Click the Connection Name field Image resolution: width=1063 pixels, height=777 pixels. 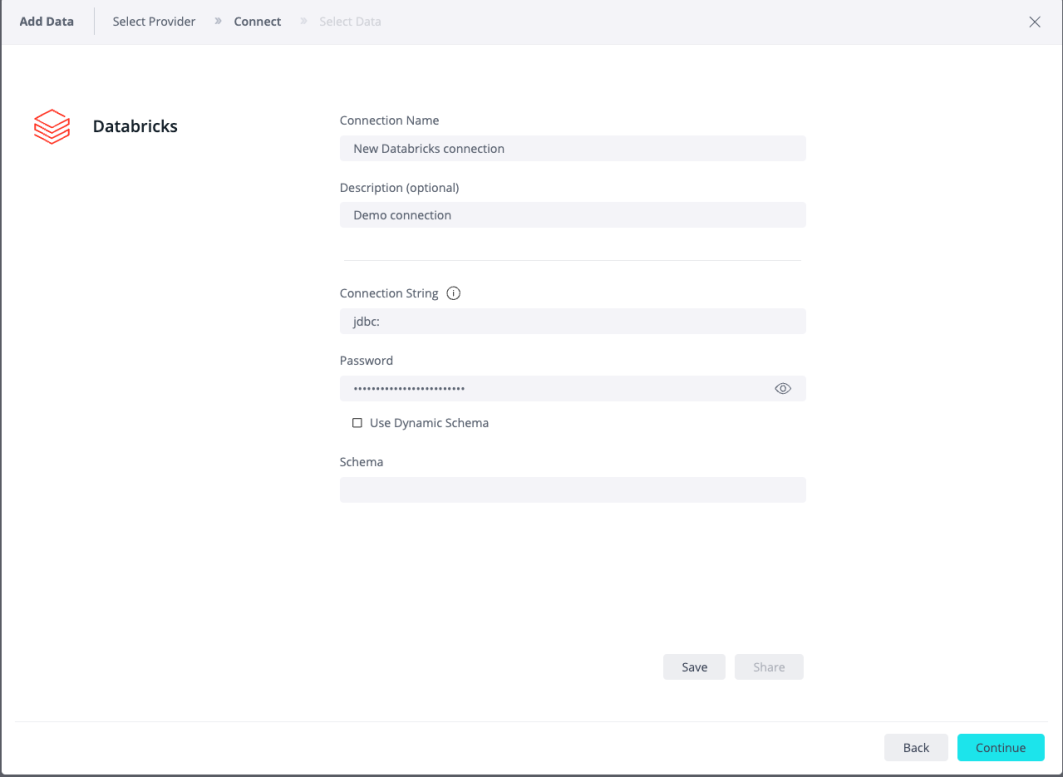pos(573,148)
